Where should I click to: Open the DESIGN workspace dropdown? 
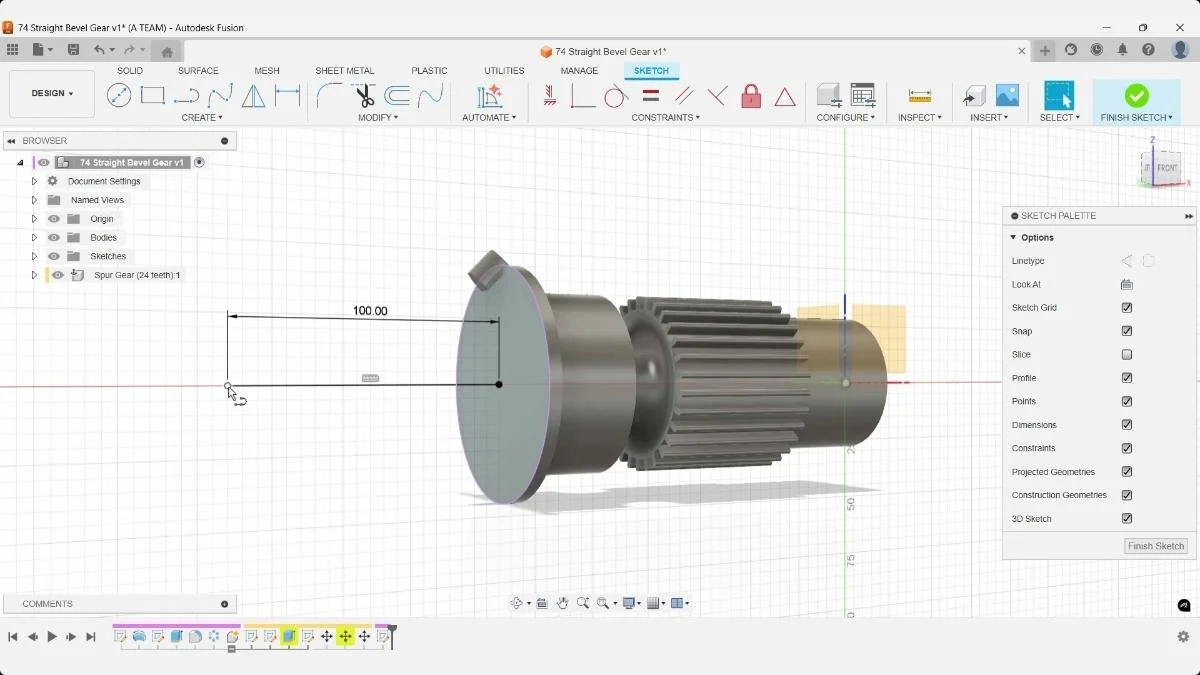tap(52, 93)
